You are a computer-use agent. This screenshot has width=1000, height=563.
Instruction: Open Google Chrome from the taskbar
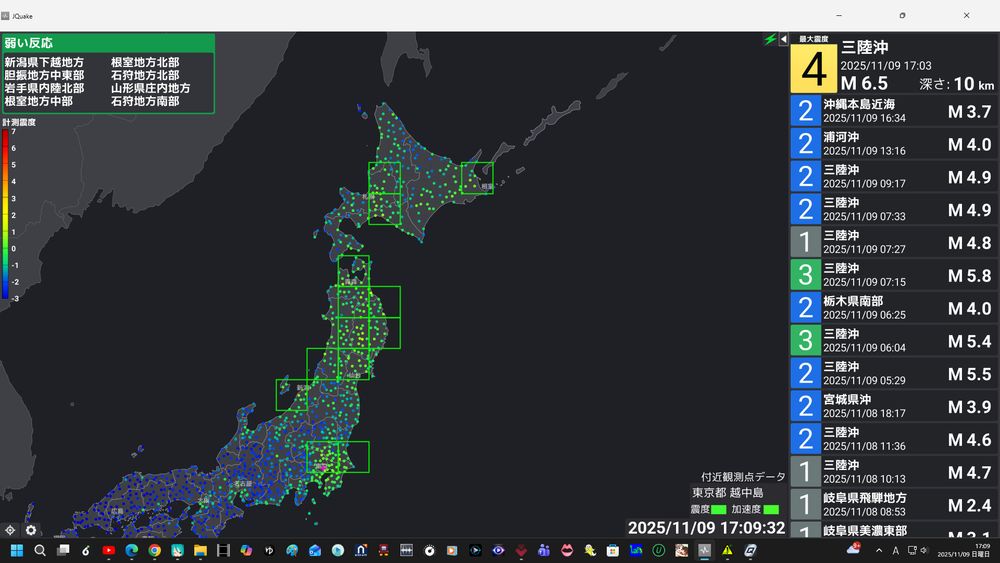click(x=154, y=550)
